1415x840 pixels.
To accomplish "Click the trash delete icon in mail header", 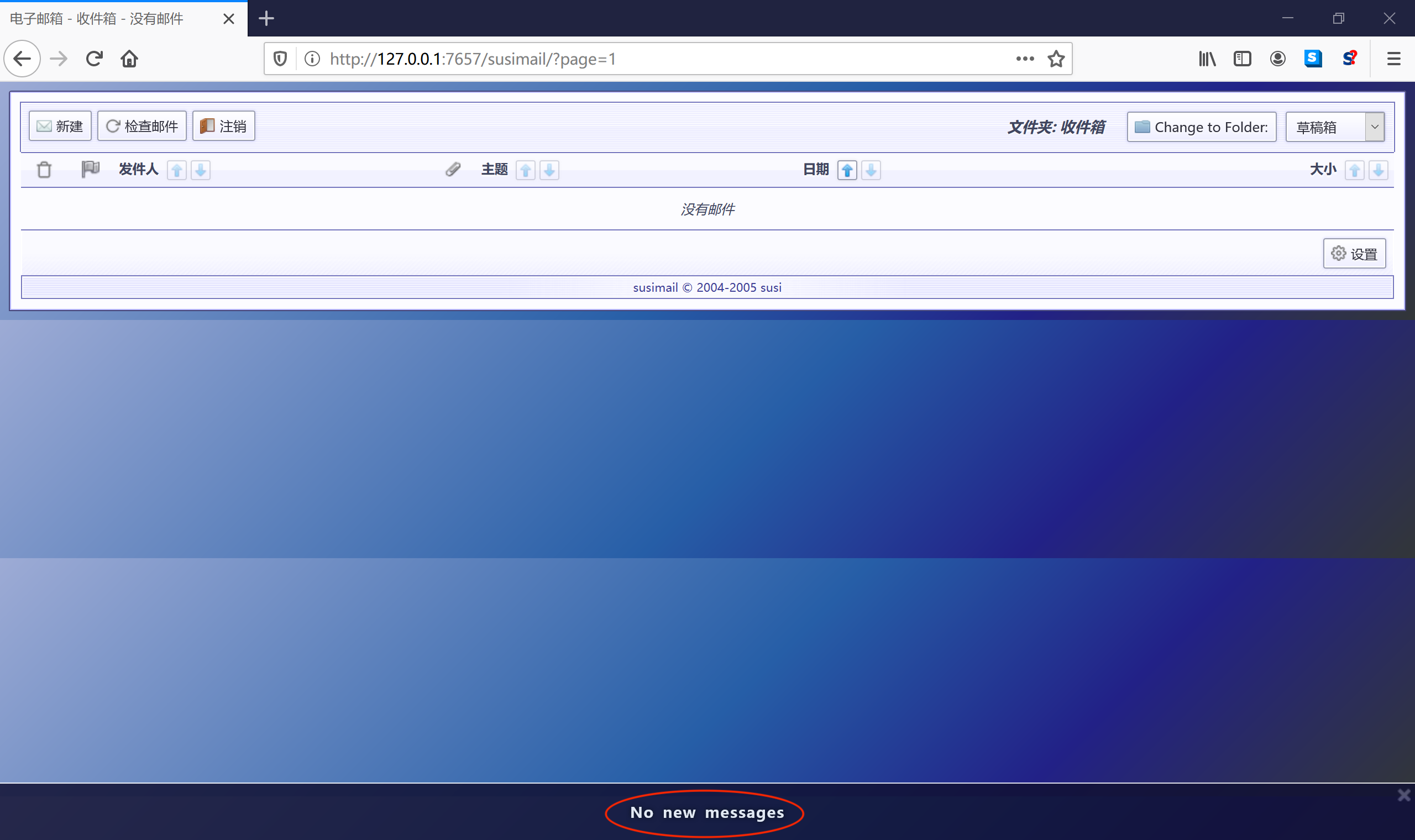I will (44, 169).
